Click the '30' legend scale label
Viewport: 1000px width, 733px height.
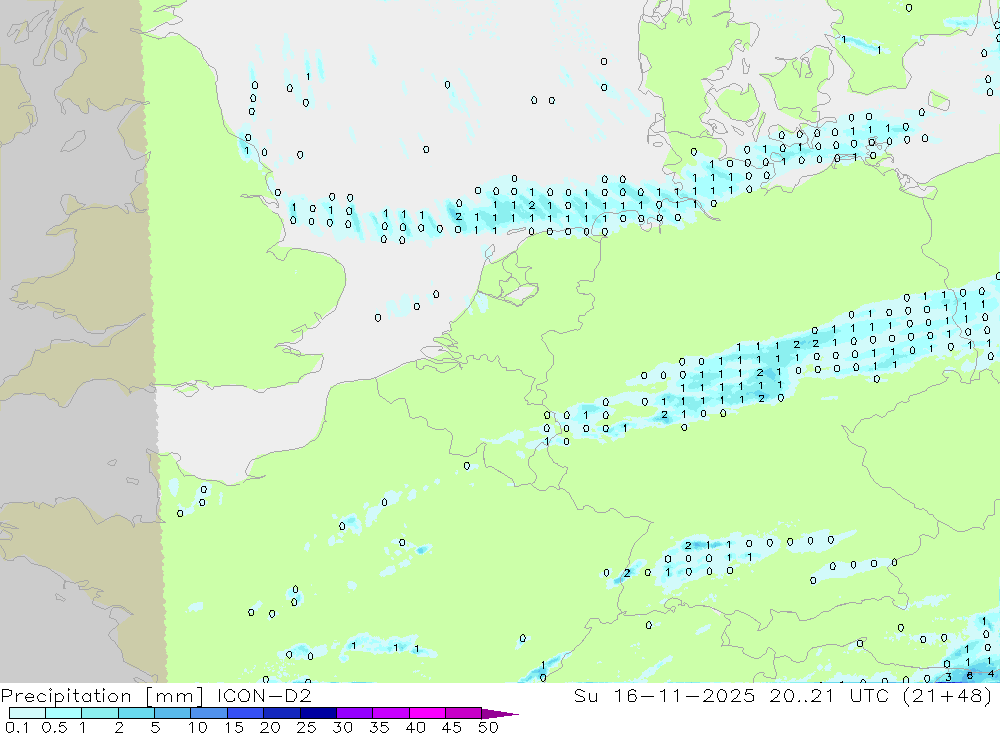(x=342, y=727)
